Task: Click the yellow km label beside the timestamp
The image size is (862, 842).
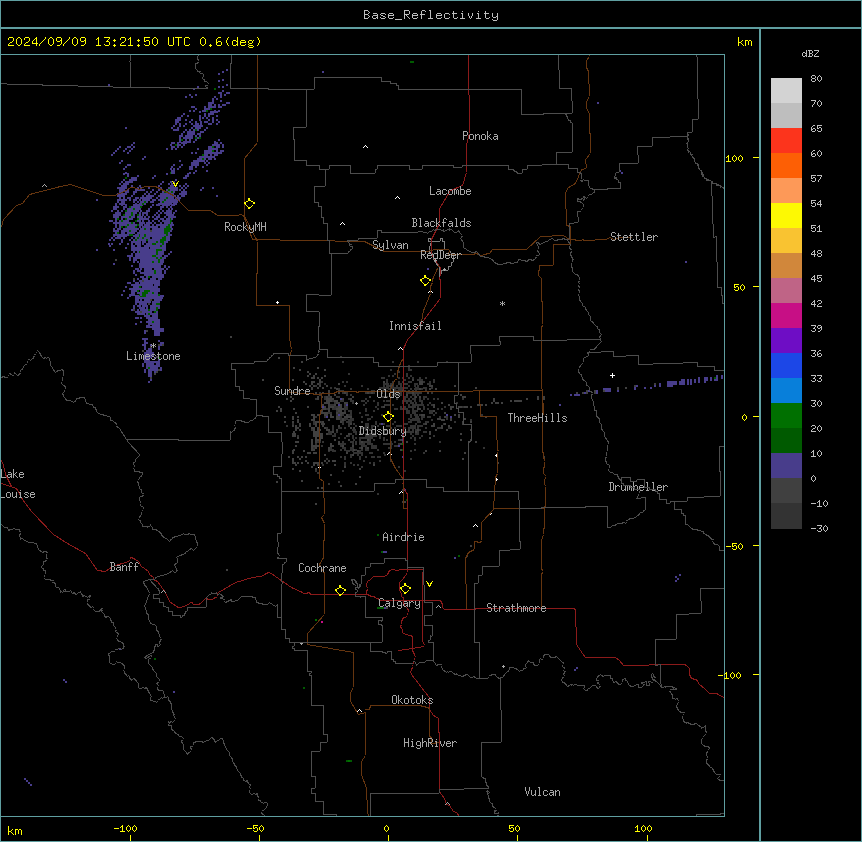Action: click(x=744, y=42)
